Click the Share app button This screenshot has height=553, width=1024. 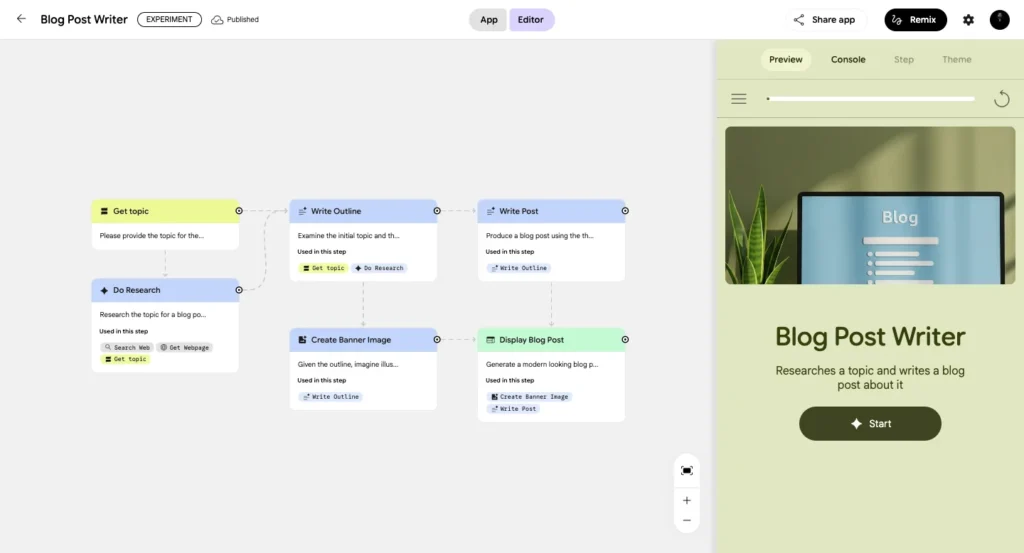click(x=825, y=20)
